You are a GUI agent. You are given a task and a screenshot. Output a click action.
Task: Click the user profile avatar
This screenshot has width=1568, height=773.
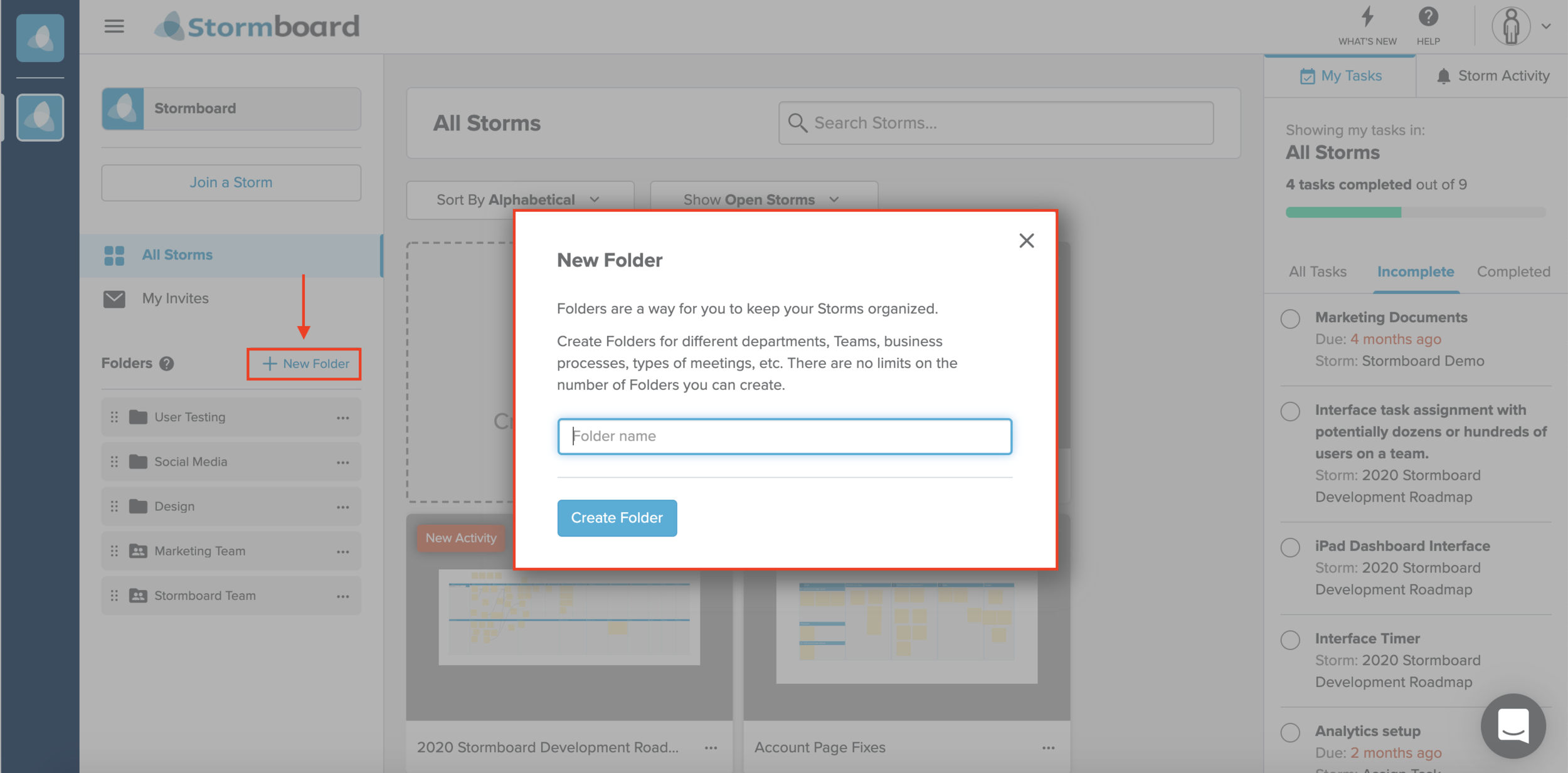pos(1511,26)
